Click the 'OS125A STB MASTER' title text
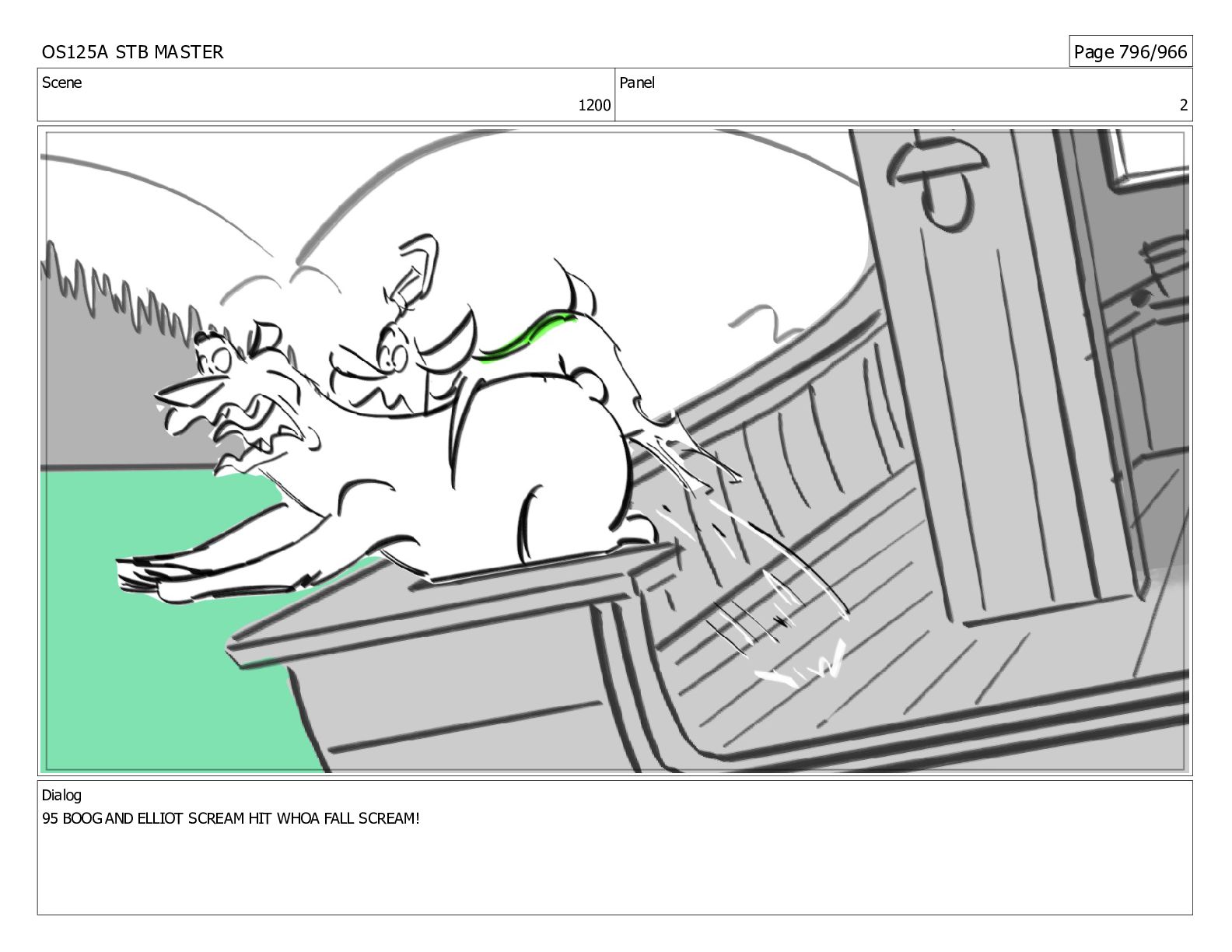The image size is (1232, 952). click(x=132, y=52)
